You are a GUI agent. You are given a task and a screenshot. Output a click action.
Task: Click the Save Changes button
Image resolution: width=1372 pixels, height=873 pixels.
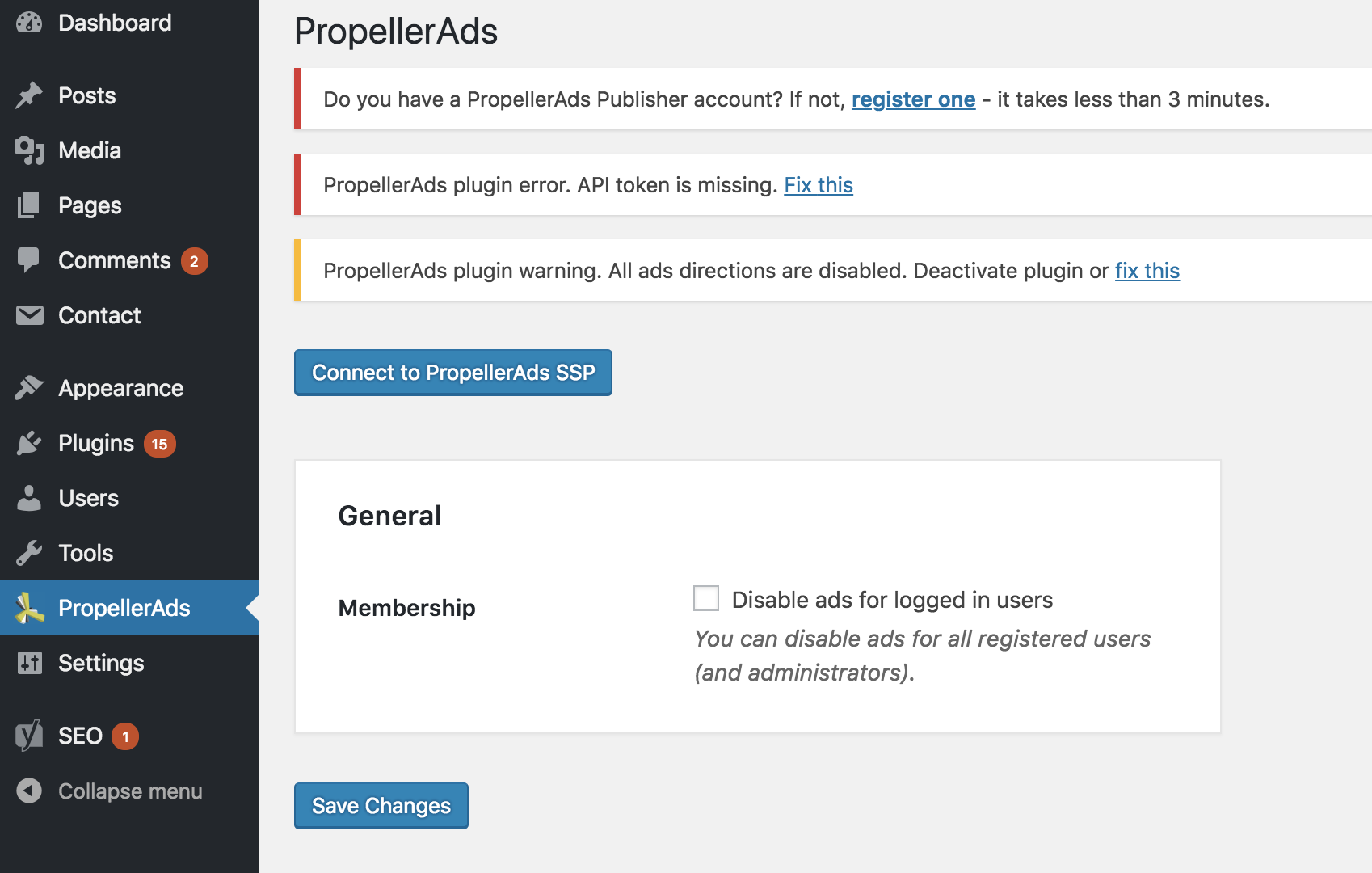381,806
